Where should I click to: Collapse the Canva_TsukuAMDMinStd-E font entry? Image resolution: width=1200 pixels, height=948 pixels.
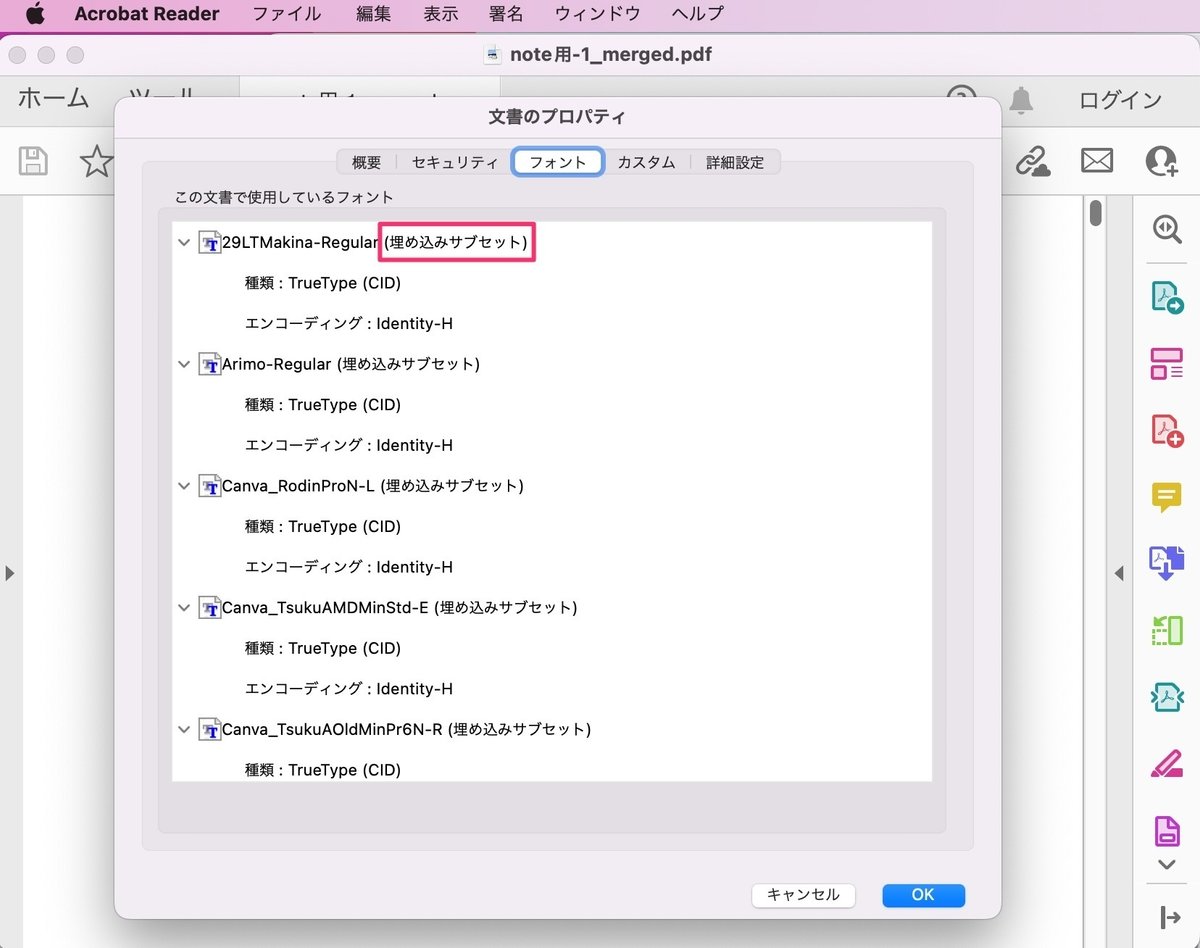click(184, 608)
